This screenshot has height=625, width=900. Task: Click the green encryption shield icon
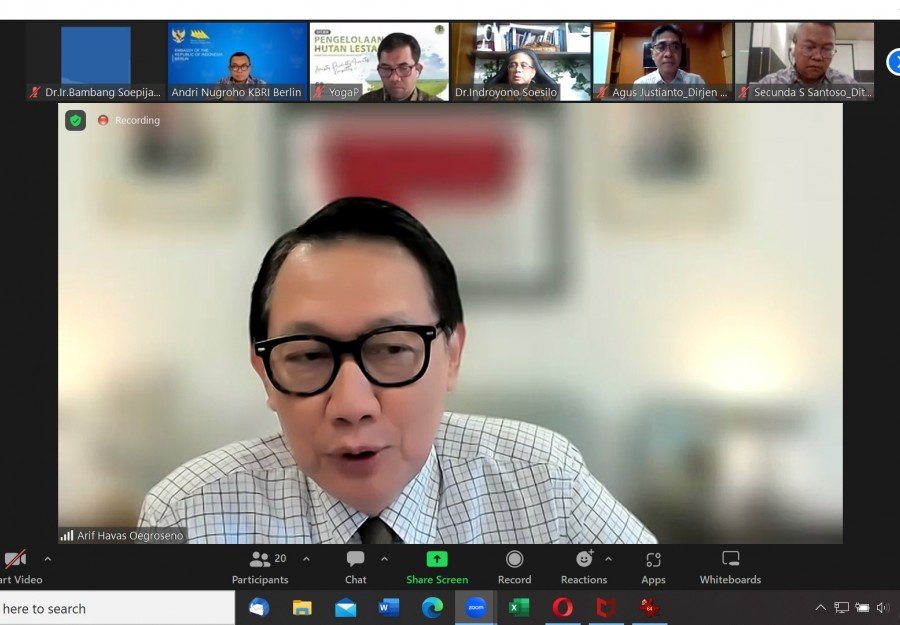[x=75, y=120]
